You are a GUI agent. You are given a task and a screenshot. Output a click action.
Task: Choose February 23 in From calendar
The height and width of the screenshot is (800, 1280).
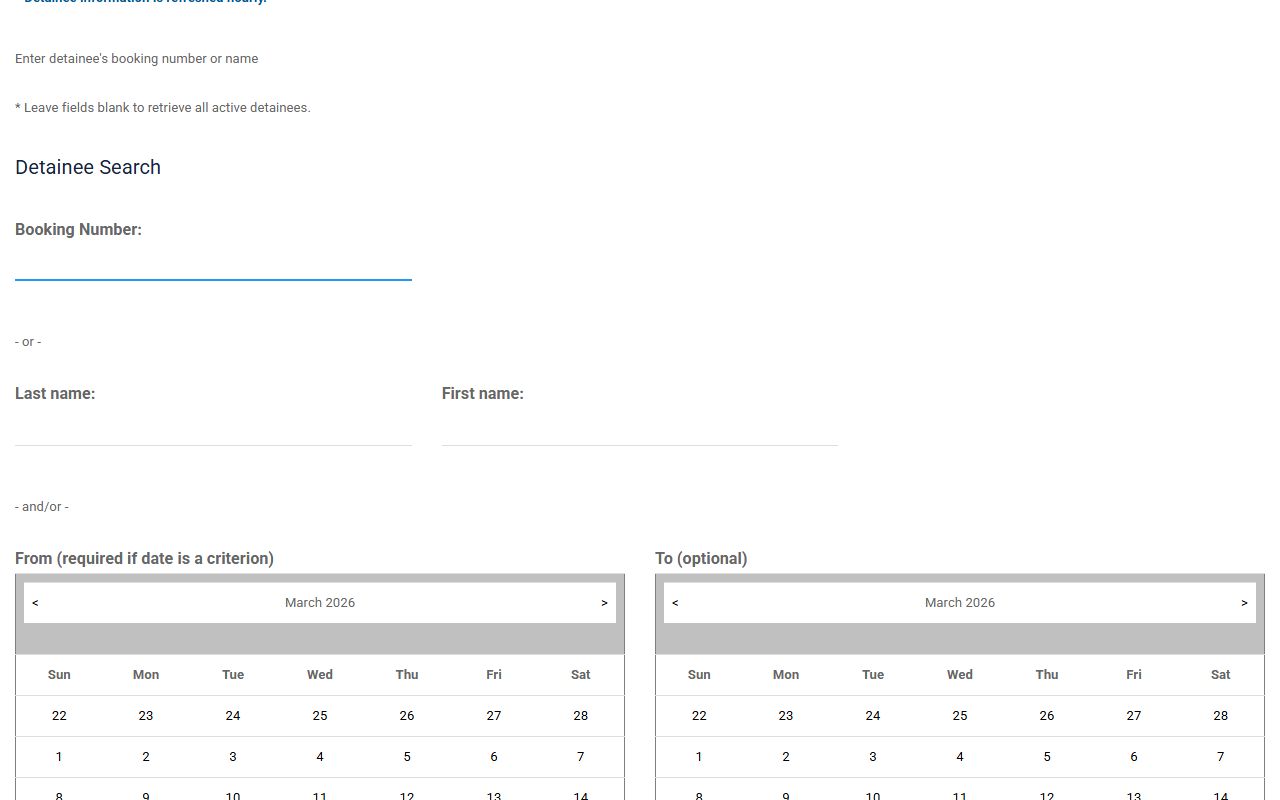(x=146, y=716)
